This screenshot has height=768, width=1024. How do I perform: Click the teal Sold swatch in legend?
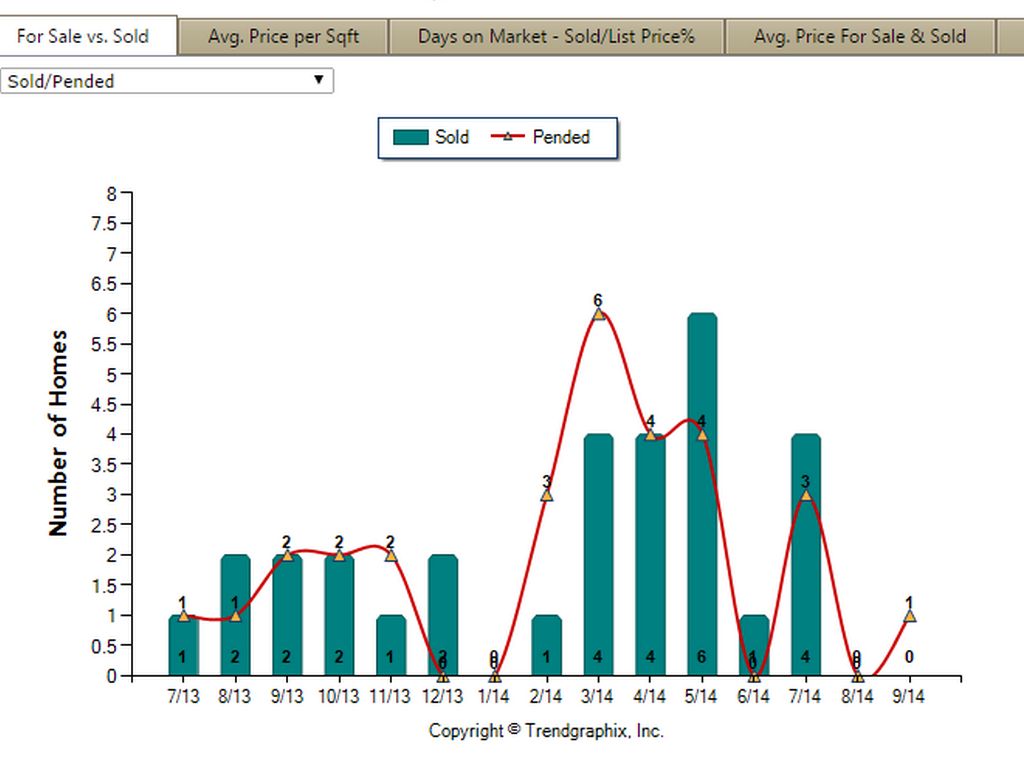(x=411, y=138)
